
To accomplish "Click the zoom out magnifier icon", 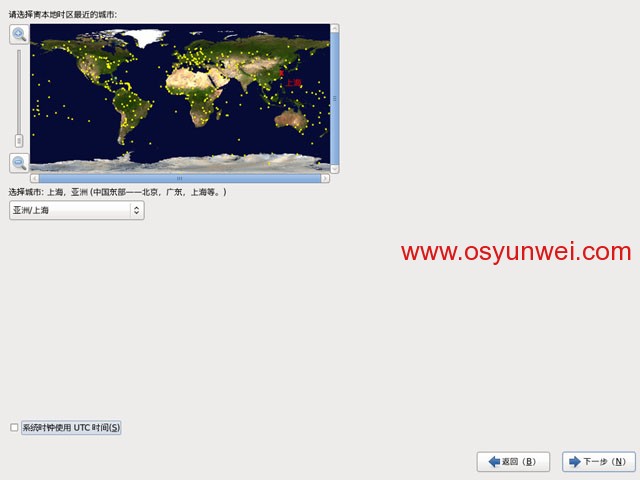I will coord(19,163).
